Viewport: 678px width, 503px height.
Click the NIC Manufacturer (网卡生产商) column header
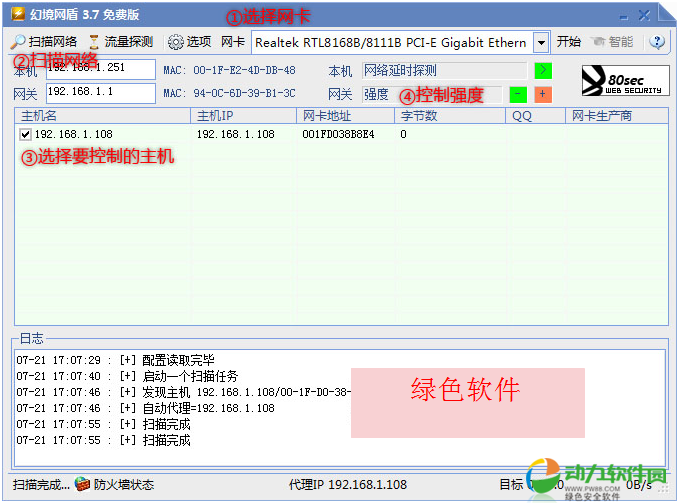tap(615, 116)
